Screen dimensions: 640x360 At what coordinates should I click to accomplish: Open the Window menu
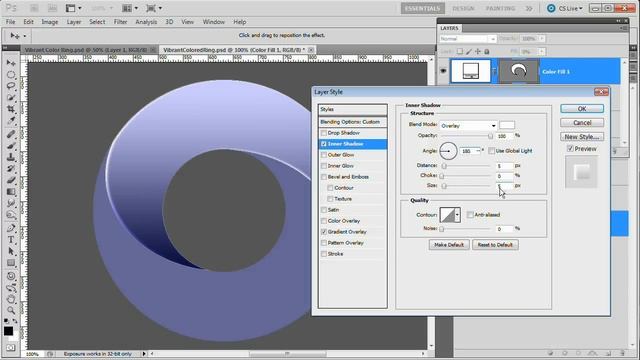(x=214, y=22)
